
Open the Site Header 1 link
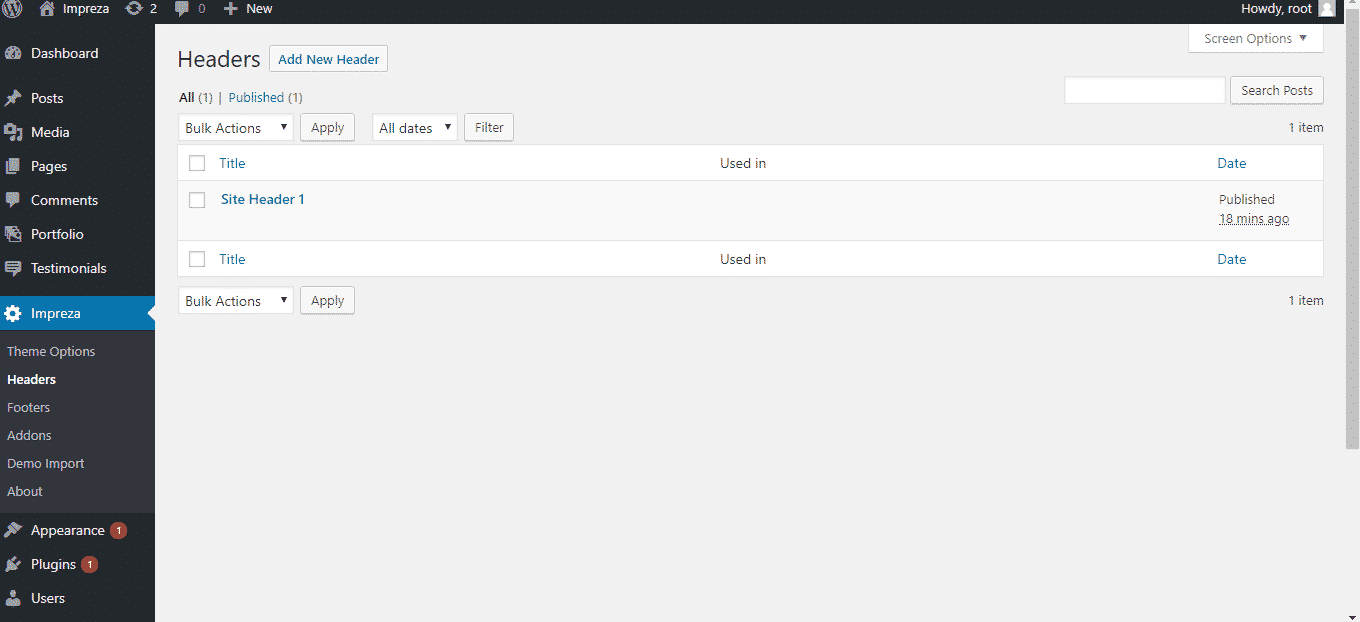click(x=263, y=199)
